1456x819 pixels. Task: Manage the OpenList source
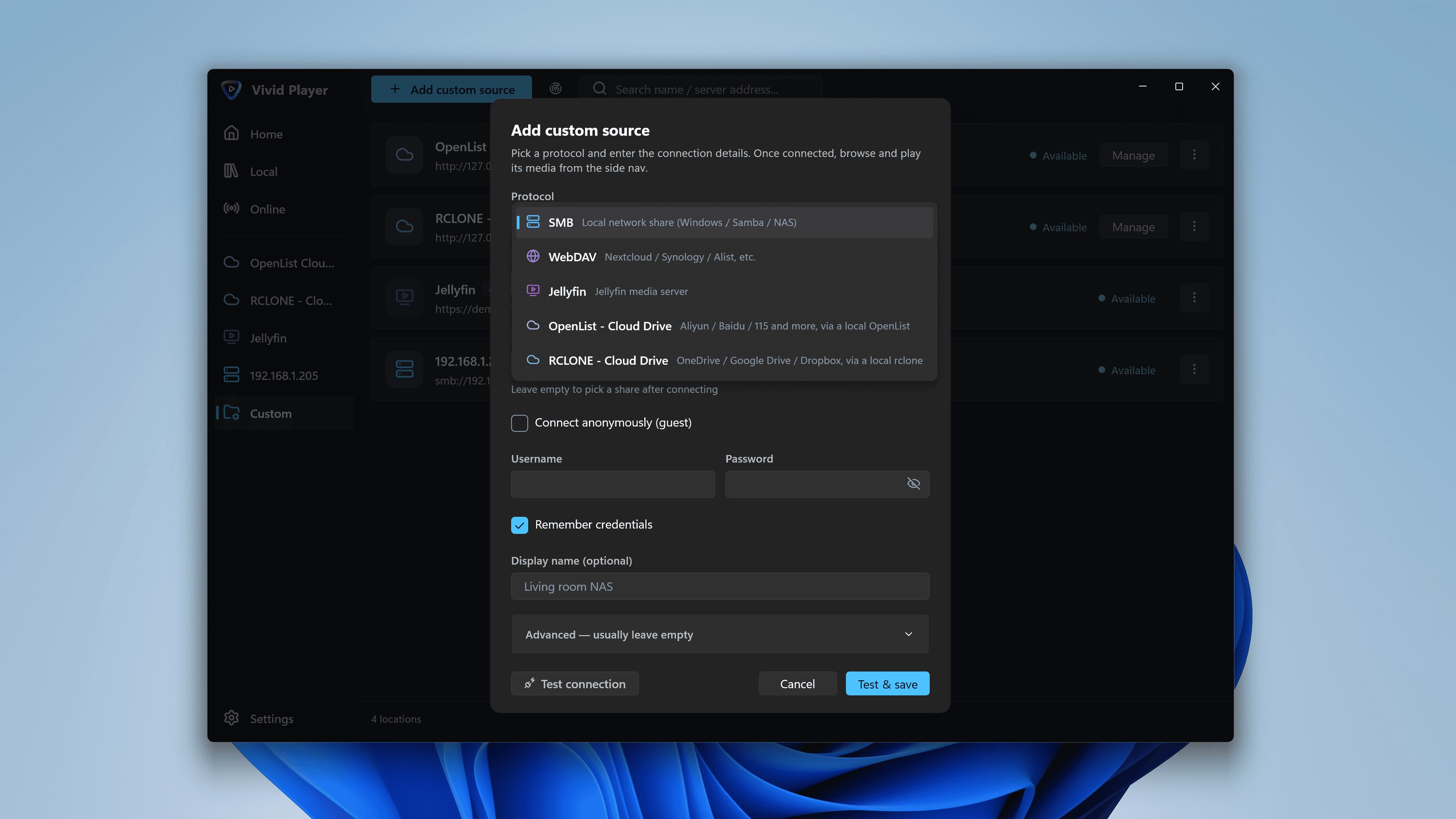click(1133, 155)
